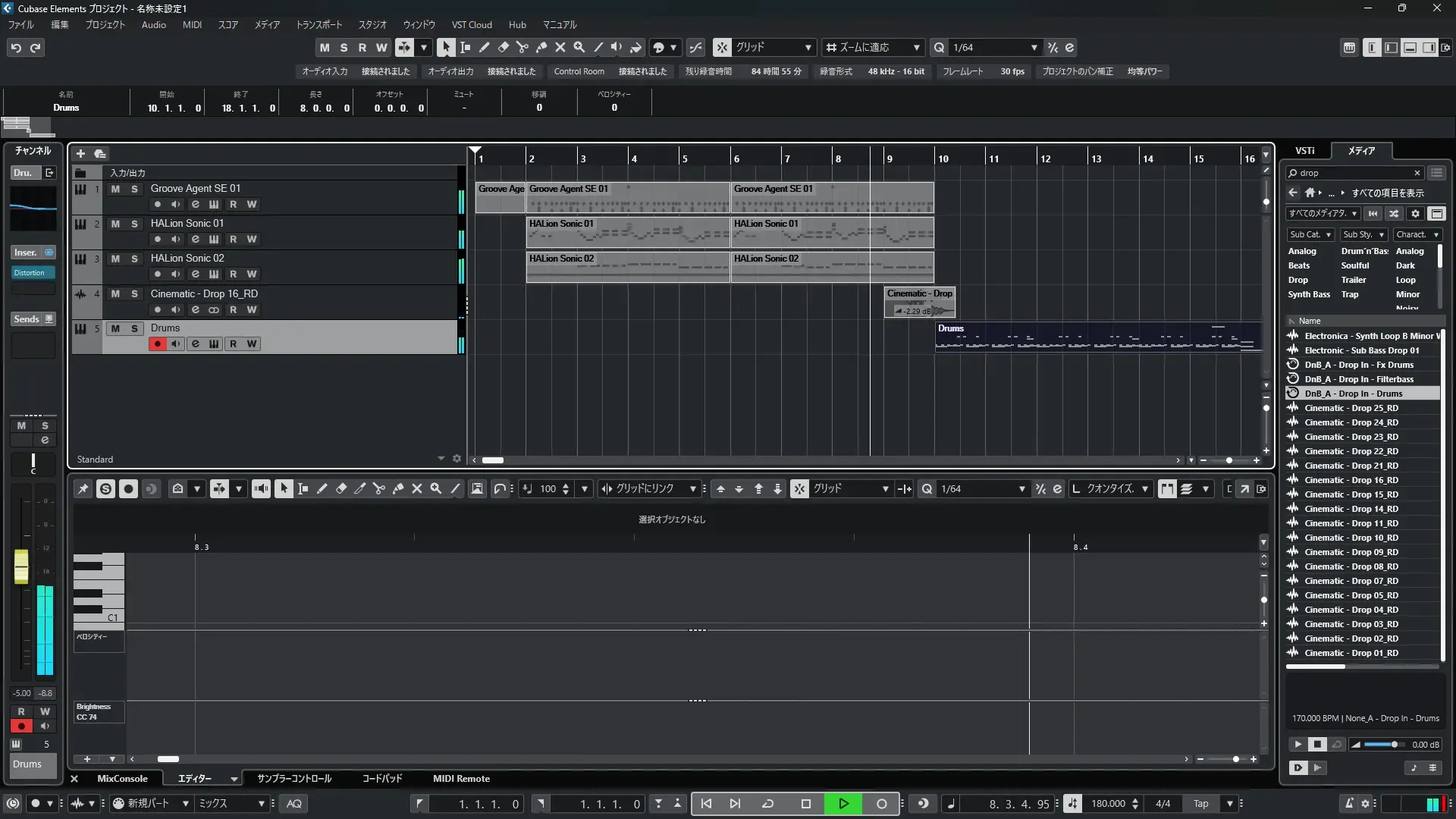
Task: Select the Scissors split tool in main toolbar
Action: click(x=522, y=47)
